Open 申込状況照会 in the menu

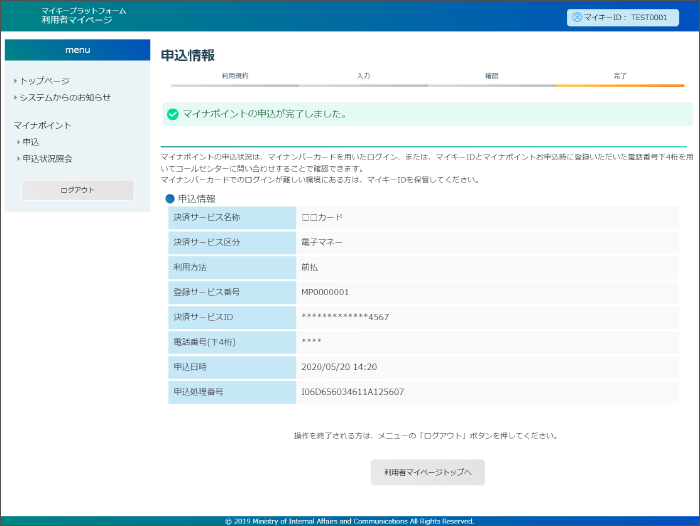pos(47,159)
